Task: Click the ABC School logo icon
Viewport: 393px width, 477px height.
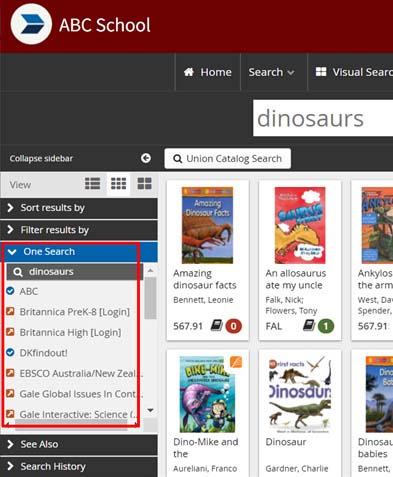Action: click(x=31, y=24)
